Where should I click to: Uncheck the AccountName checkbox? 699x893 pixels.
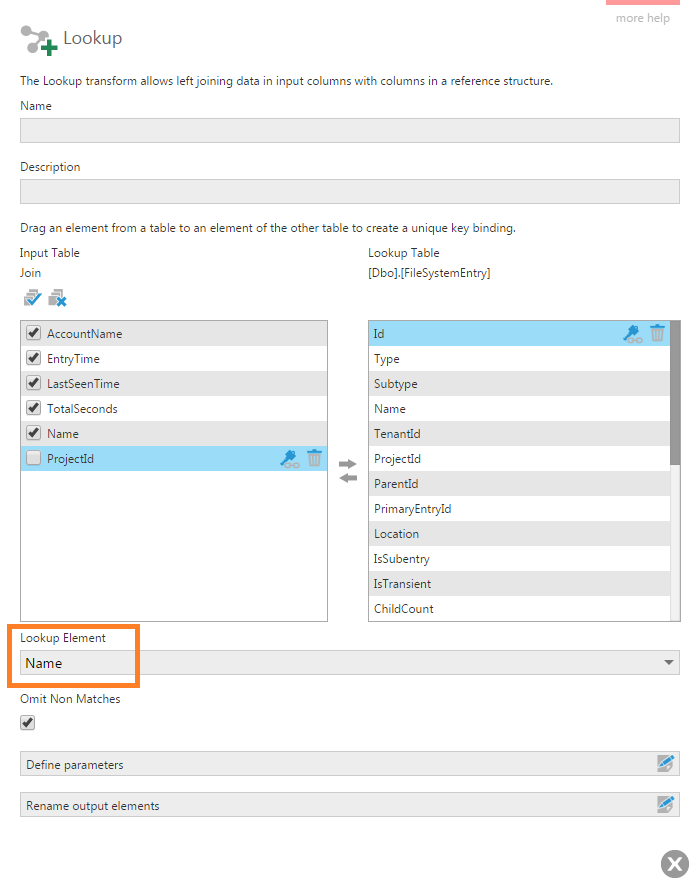click(x=34, y=333)
